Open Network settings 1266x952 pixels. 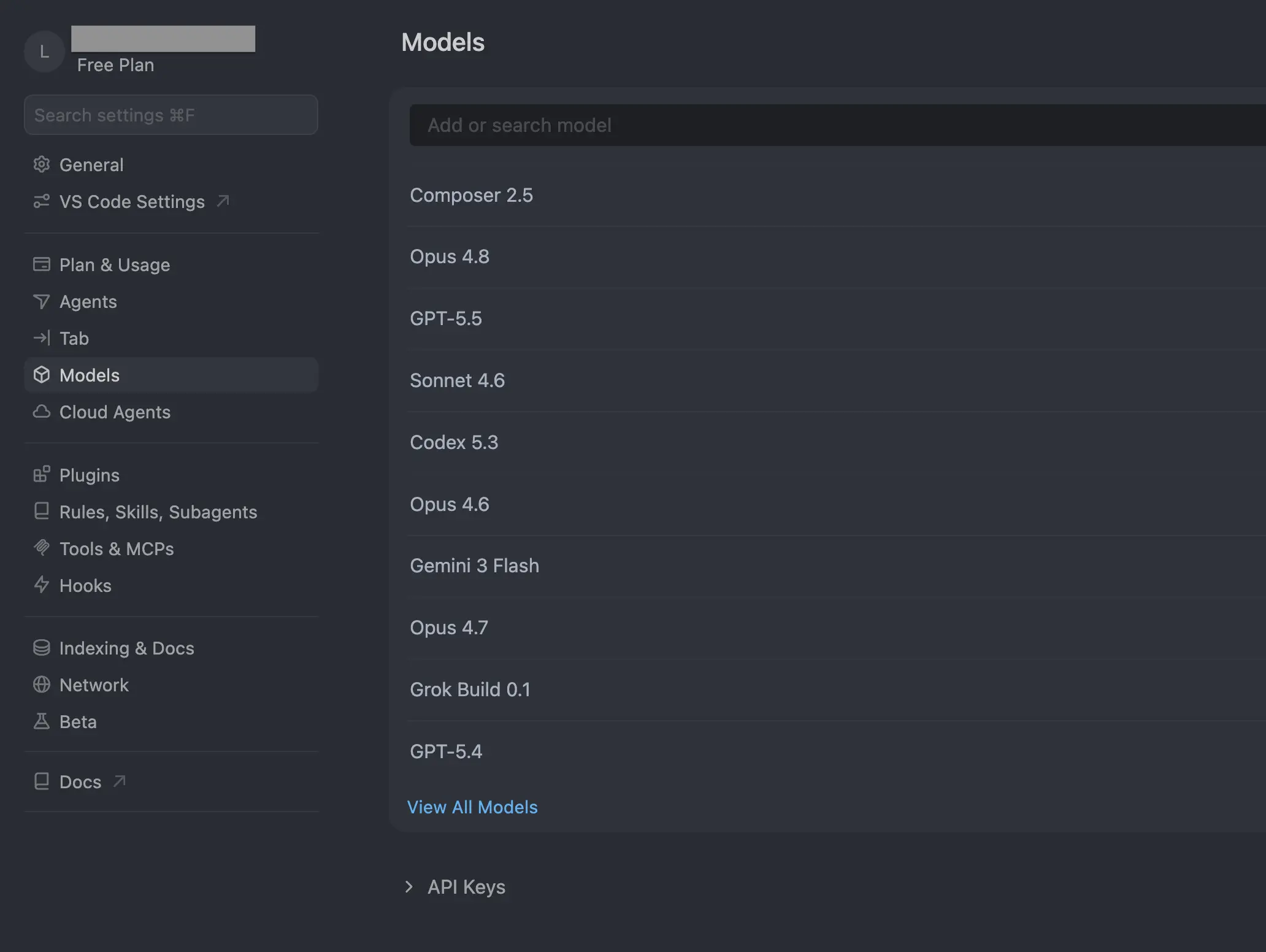click(171, 685)
